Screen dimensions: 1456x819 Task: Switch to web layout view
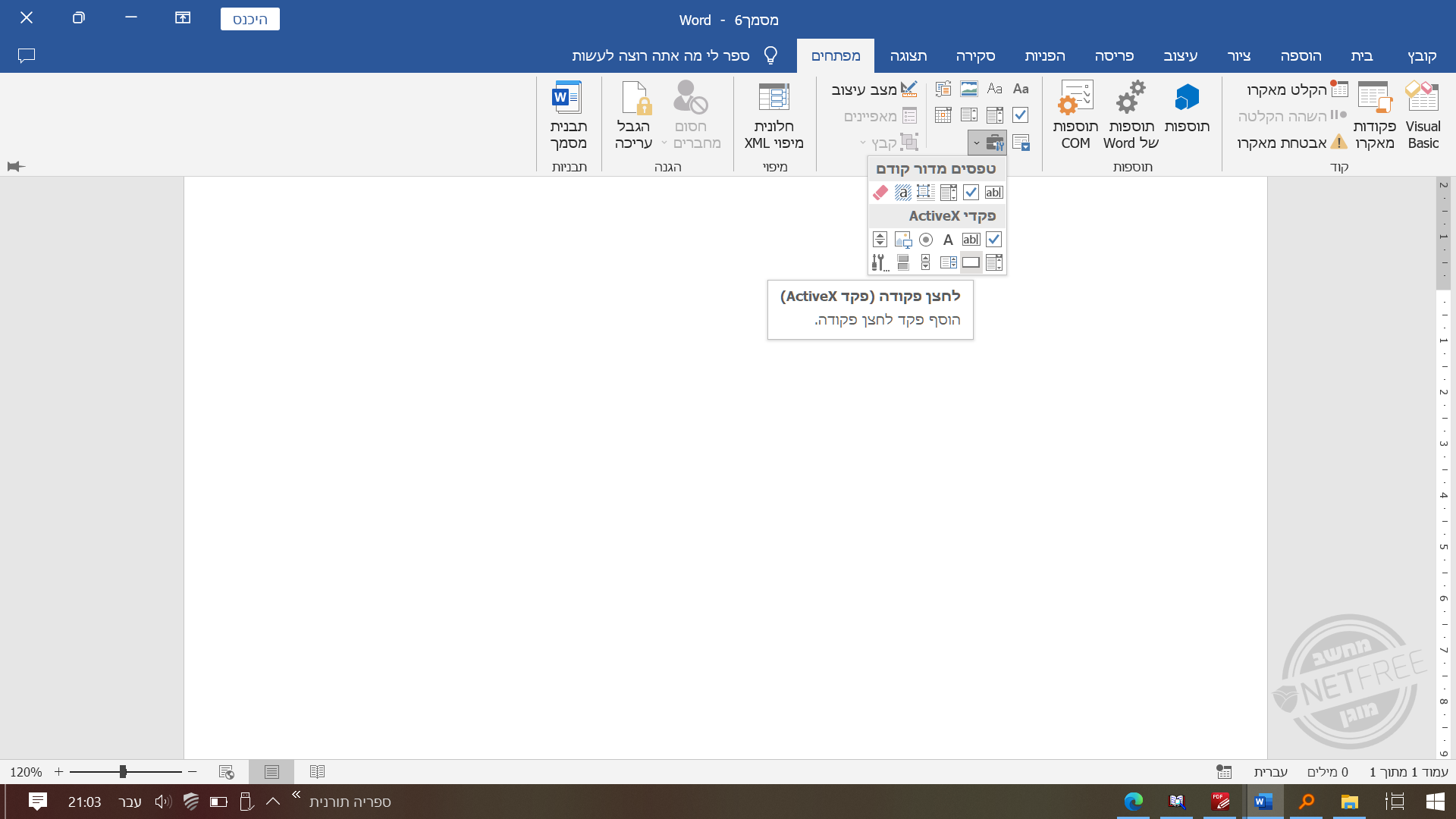[x=226, y=772]
